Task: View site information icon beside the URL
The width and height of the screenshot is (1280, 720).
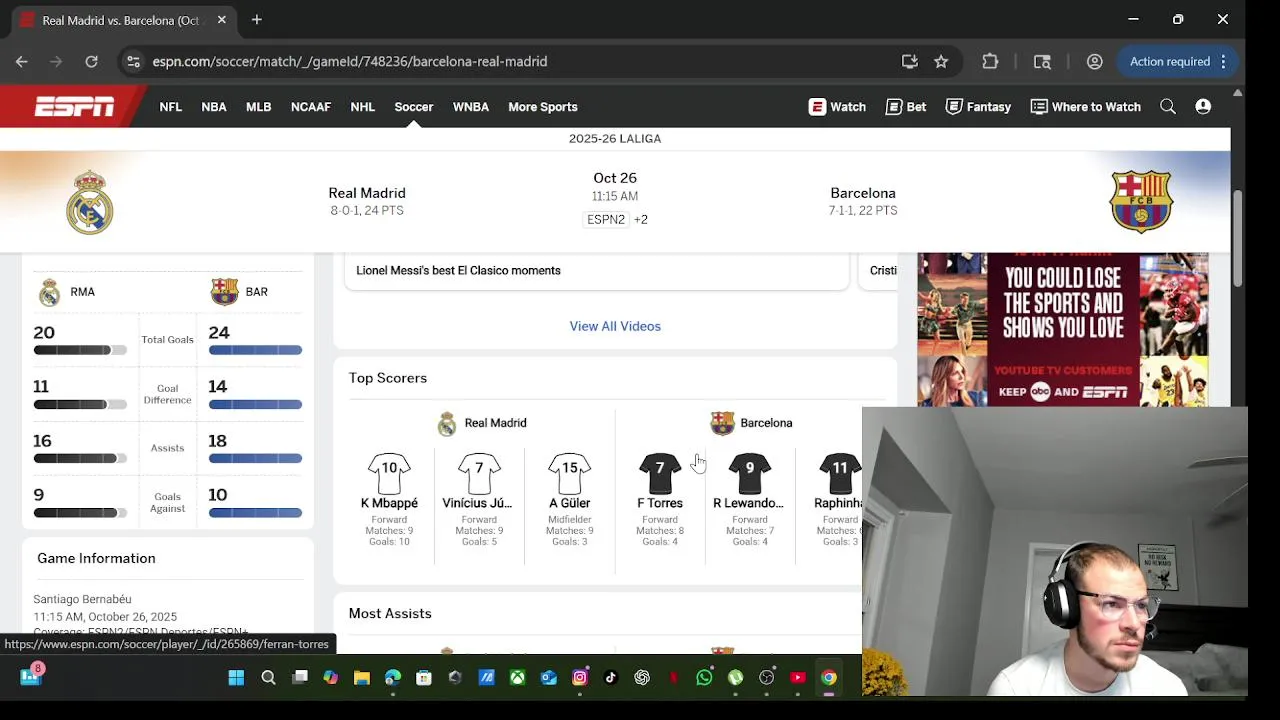Action: 132,61
